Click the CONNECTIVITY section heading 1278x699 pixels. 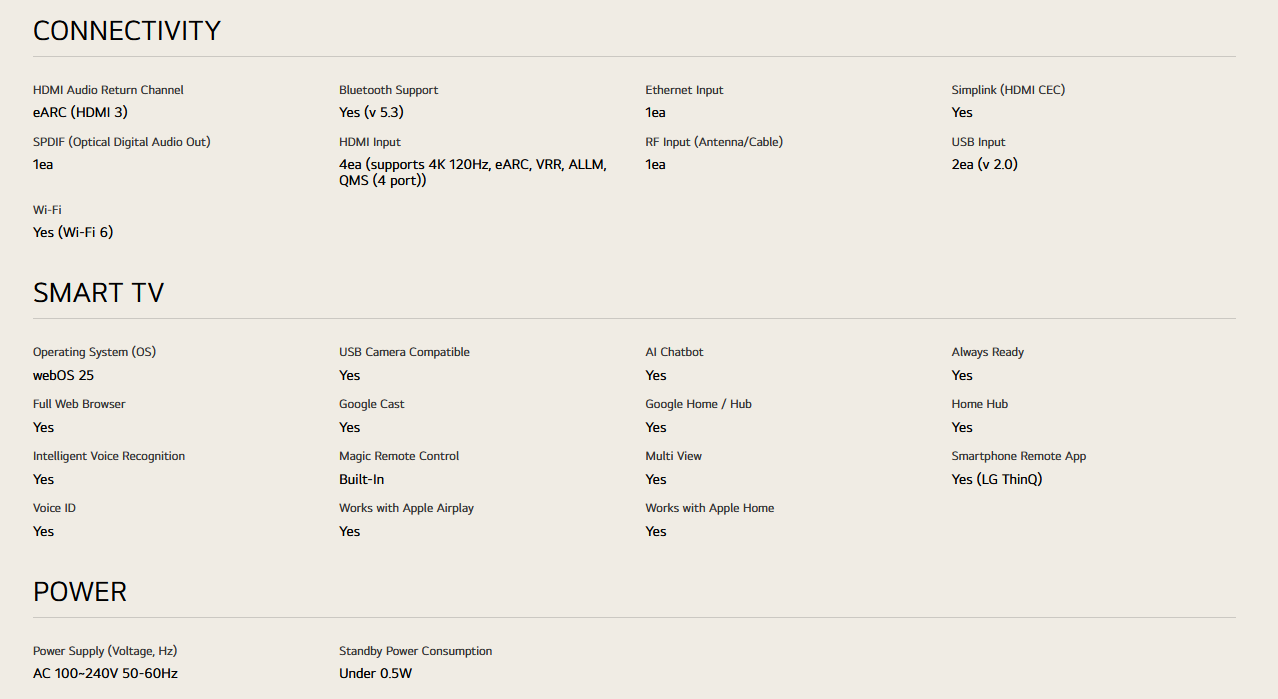tap(127, 31)
